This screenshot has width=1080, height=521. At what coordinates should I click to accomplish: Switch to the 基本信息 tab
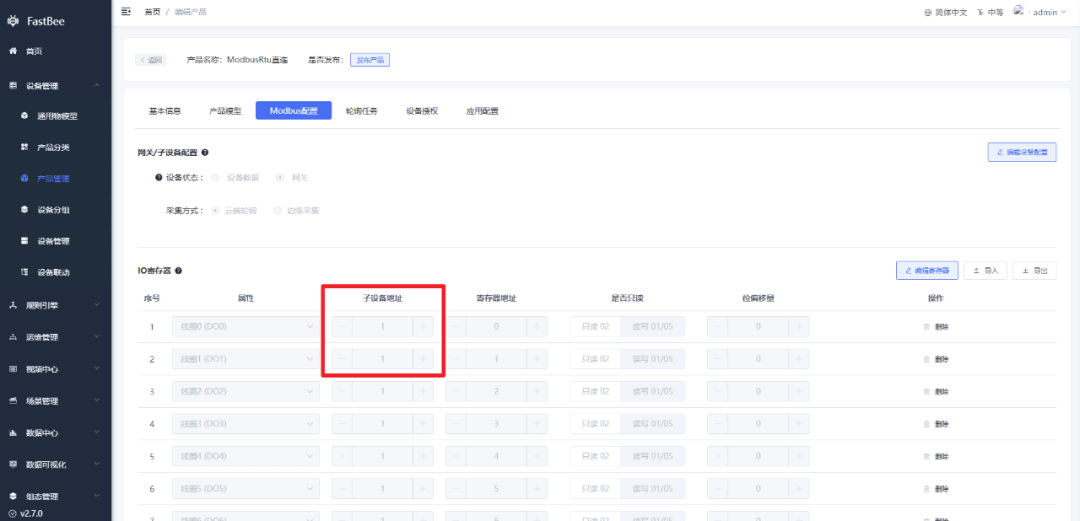tap(165, 111)
